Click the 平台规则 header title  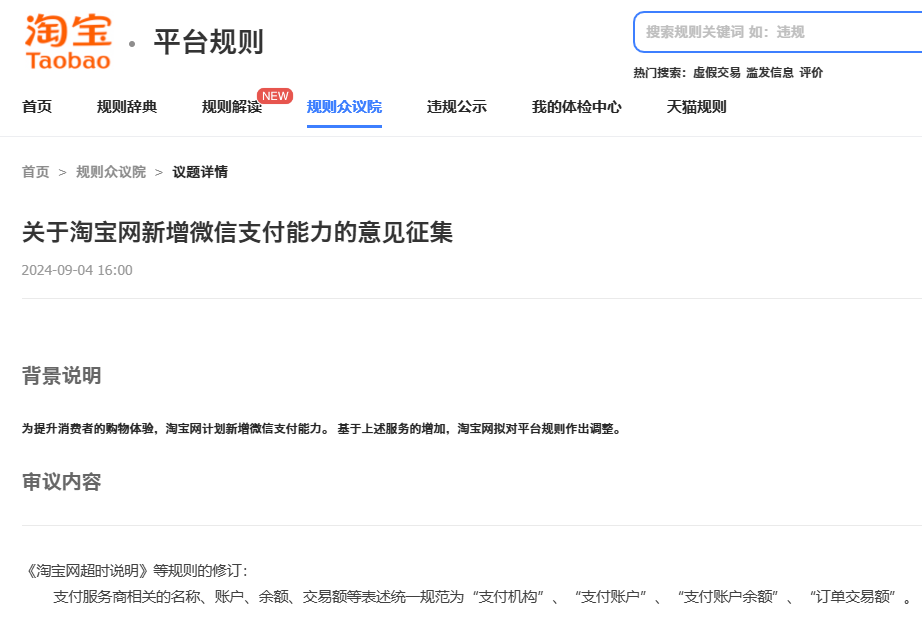(x=209, y=42)
